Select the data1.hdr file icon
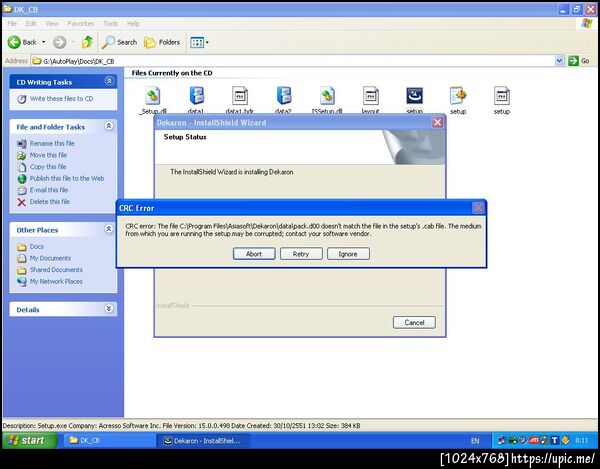The width and height of the screenshot is (600, 469). coord(240,96)
